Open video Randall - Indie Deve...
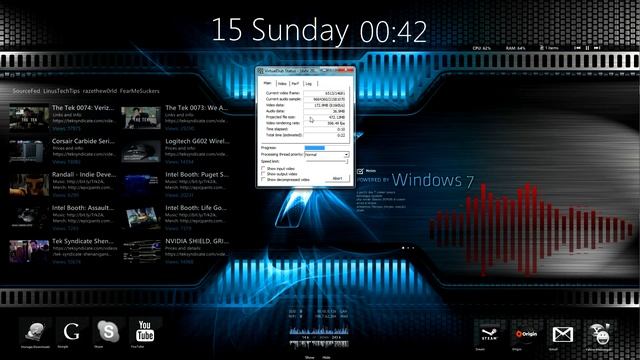The width and height of the screenshot is (640, 360). 84,175
